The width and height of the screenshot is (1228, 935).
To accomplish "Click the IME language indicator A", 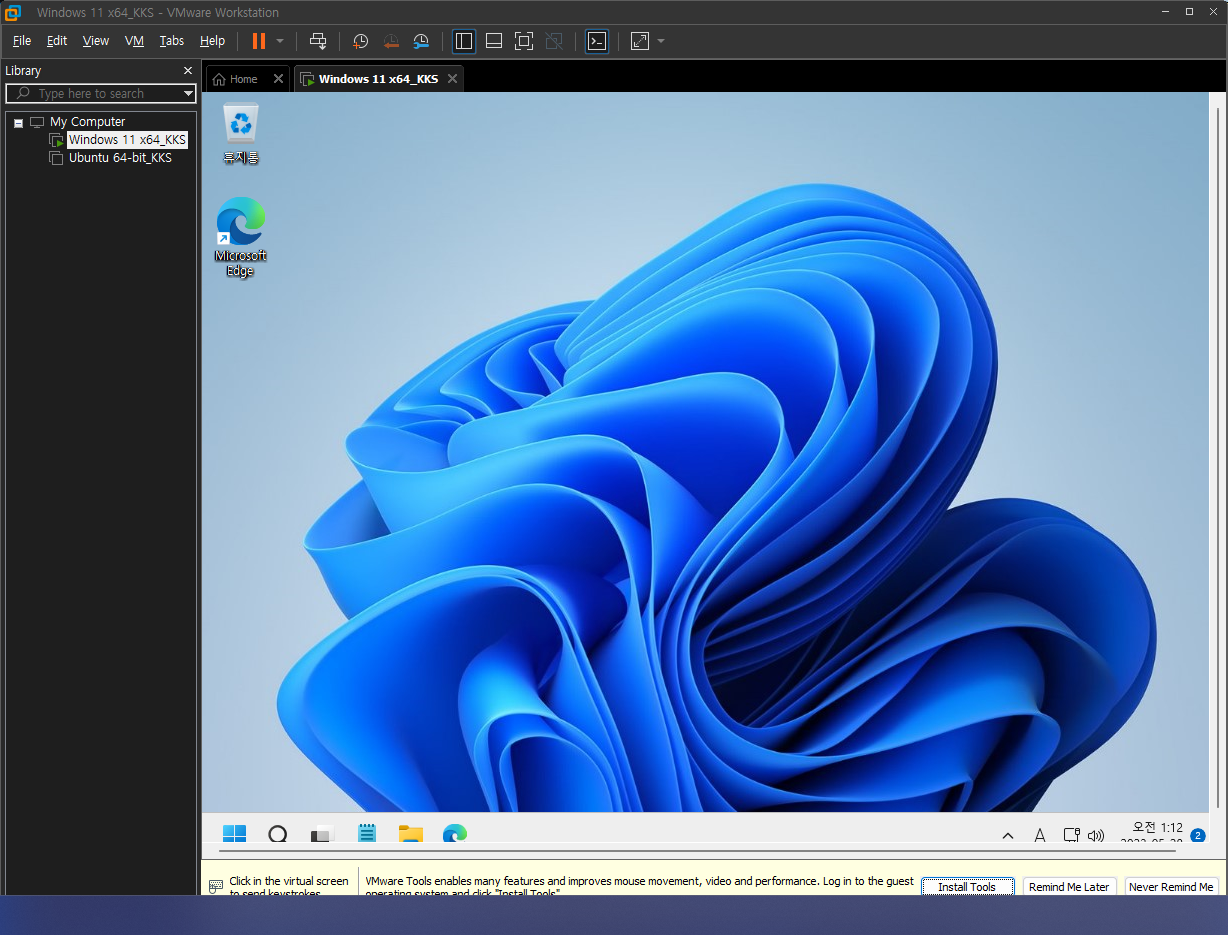I will [1040, 835].
